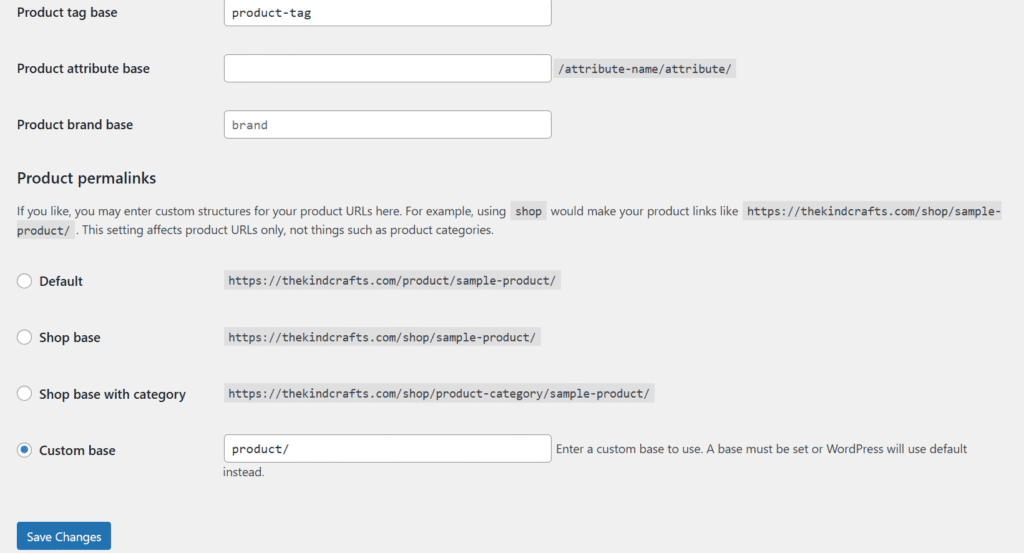The image size is (1024, 553).
Task: Focus the Product brand base text box
Action: (387, 125)
